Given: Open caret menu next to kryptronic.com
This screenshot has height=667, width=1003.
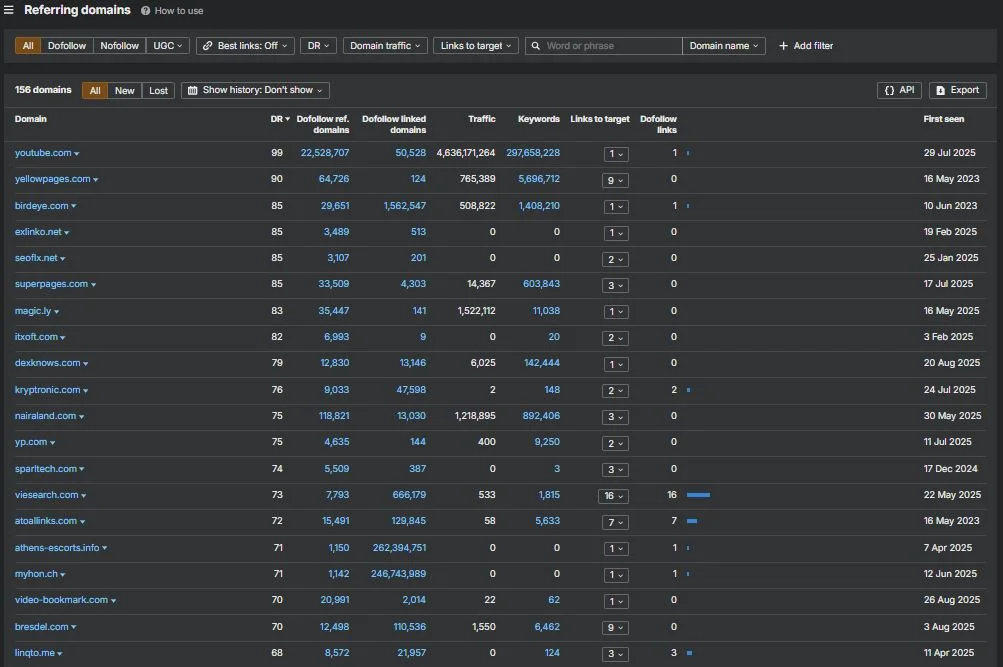Looking at the screenshot, I should coord(85,391).
